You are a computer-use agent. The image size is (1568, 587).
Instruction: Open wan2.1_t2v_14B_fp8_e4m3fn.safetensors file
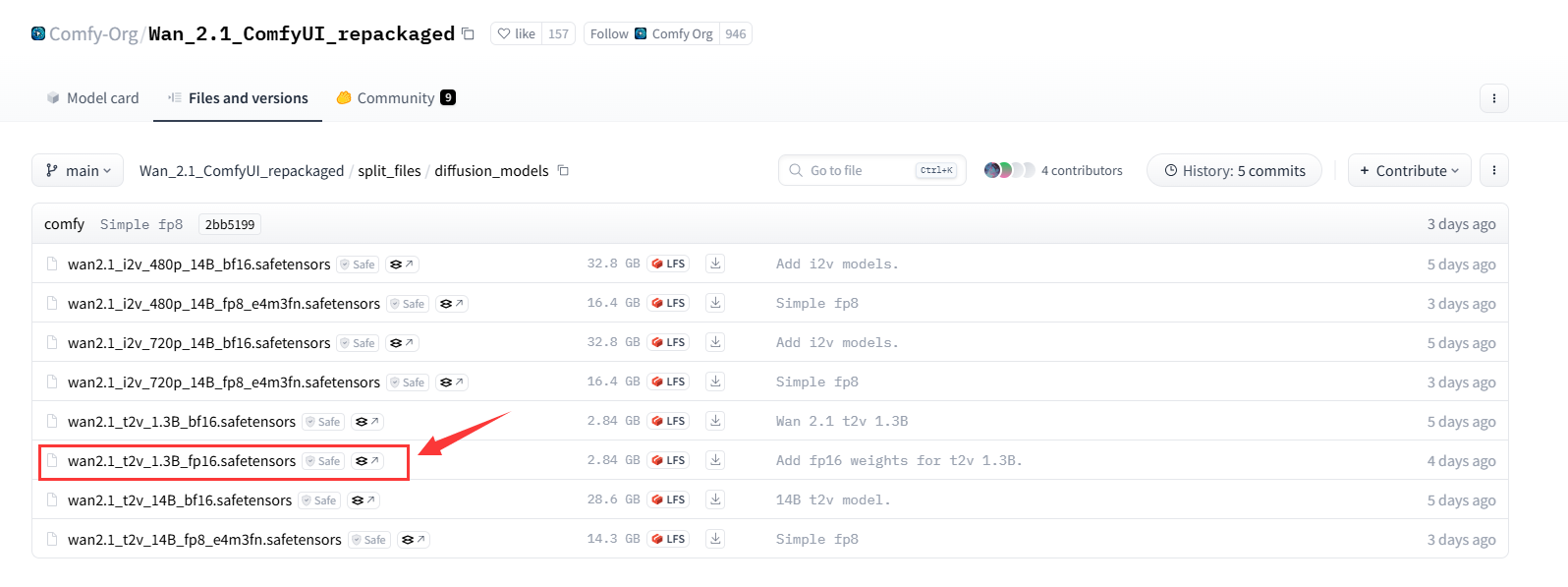point(204,539)
